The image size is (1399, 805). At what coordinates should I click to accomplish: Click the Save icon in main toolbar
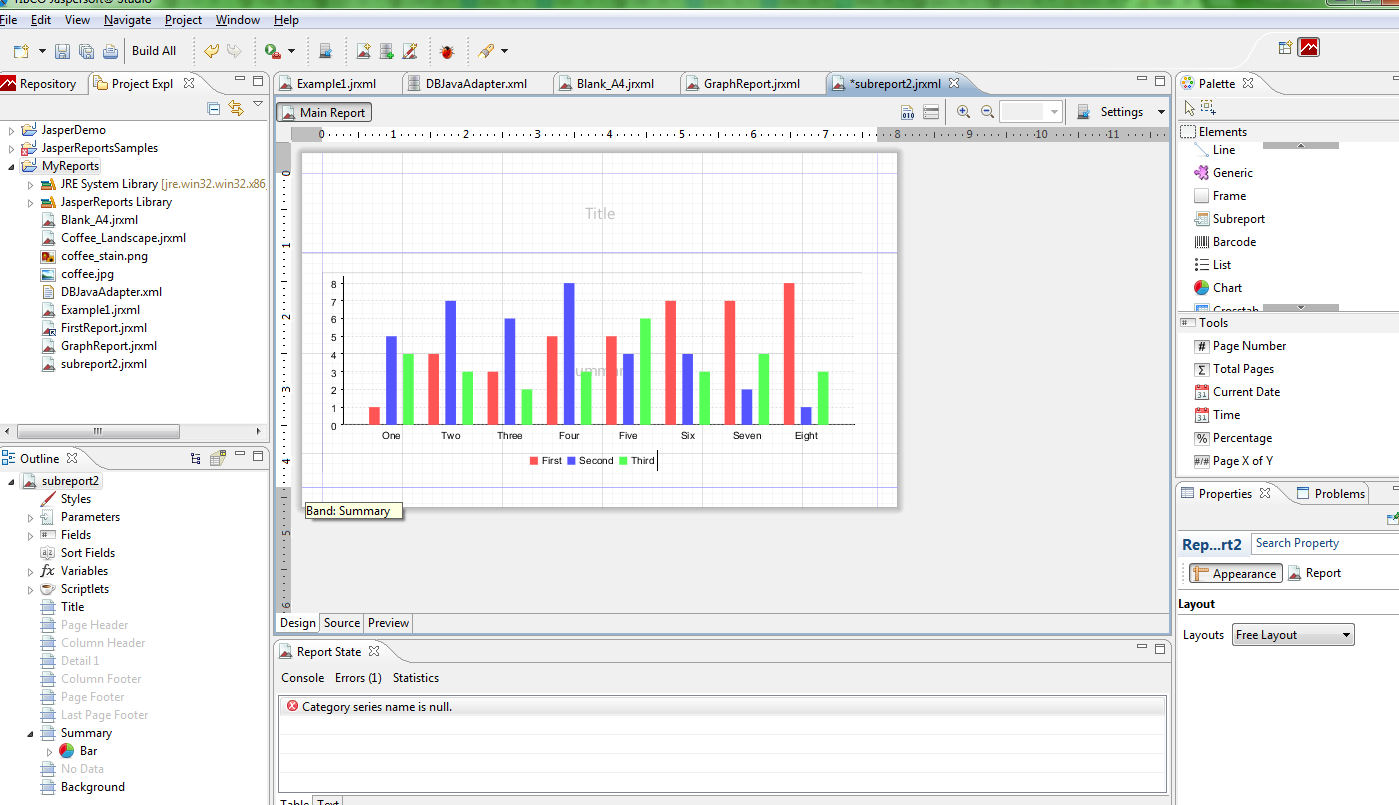(62, 51)
